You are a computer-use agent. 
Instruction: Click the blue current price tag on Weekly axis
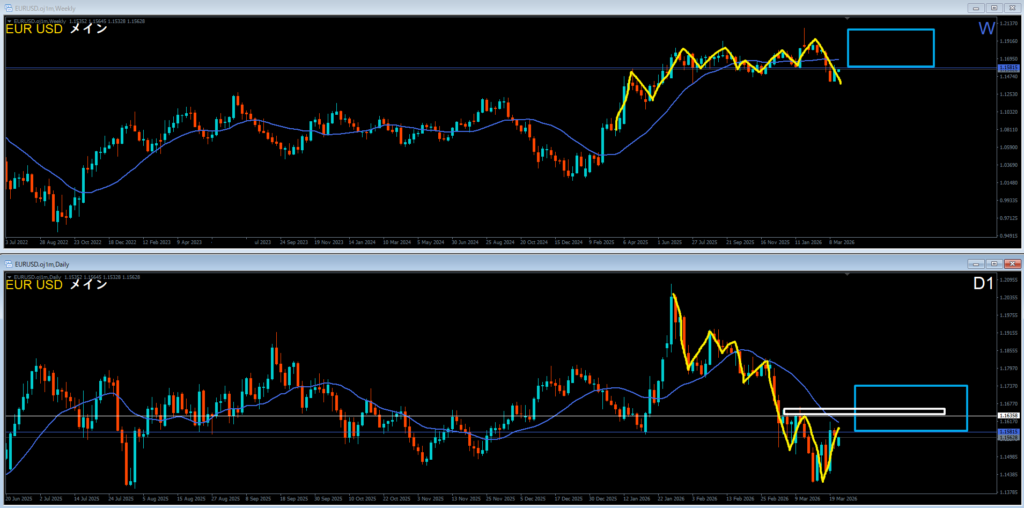point(1010,68)
